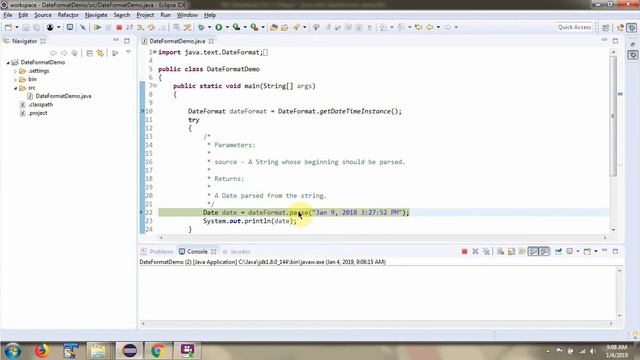Viewport: 640px width, 360px height.
Task: Switch to the Java perspective icon
Action: [620, 27]
